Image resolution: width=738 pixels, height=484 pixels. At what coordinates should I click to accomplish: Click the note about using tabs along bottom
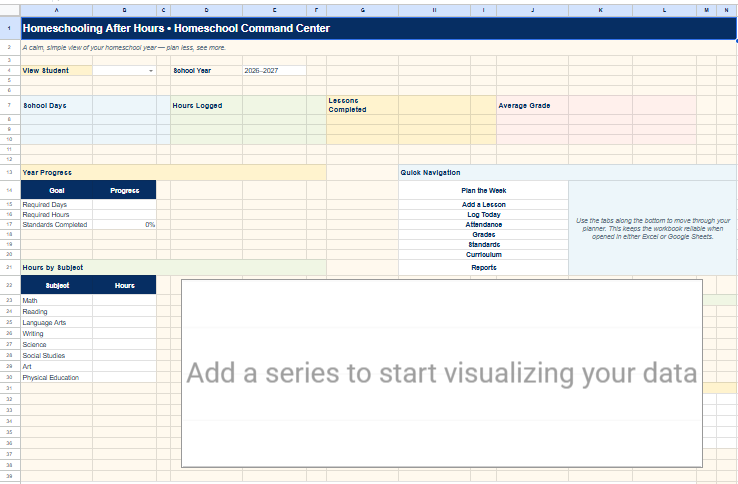tap(652, 228)
